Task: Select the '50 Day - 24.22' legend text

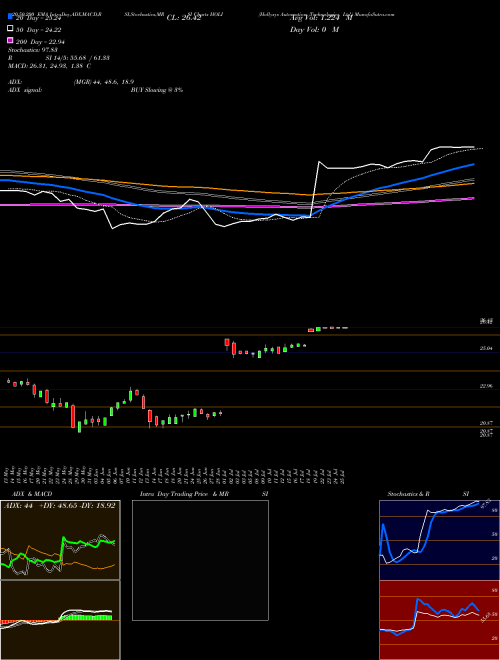Action: [x=38, y=29]
